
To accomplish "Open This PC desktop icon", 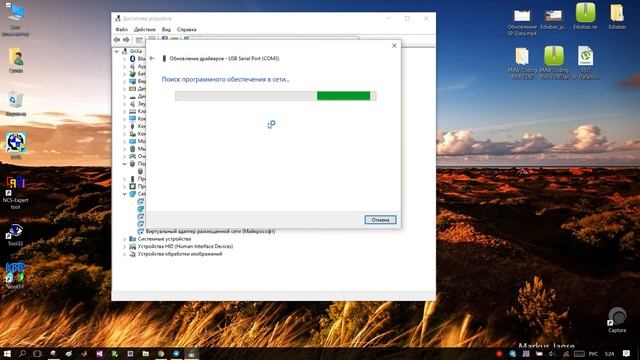I will (x=16, y=20).
